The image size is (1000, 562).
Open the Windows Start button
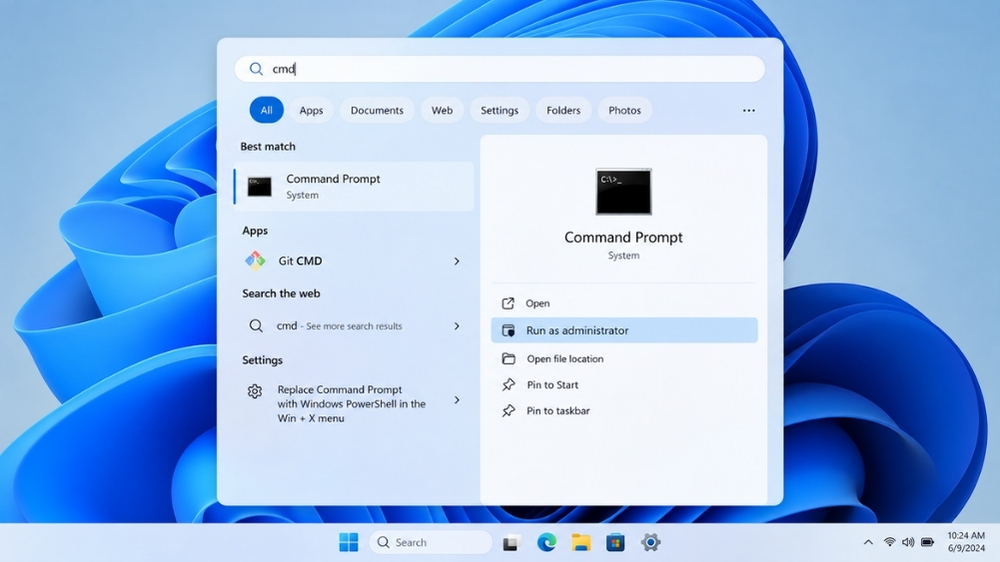click(x=348, y=542)
